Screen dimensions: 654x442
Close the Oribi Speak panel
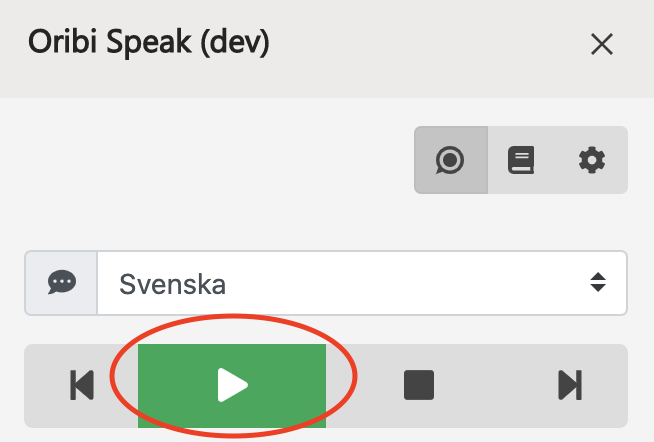pyautogui.click(x=602, y=44)
